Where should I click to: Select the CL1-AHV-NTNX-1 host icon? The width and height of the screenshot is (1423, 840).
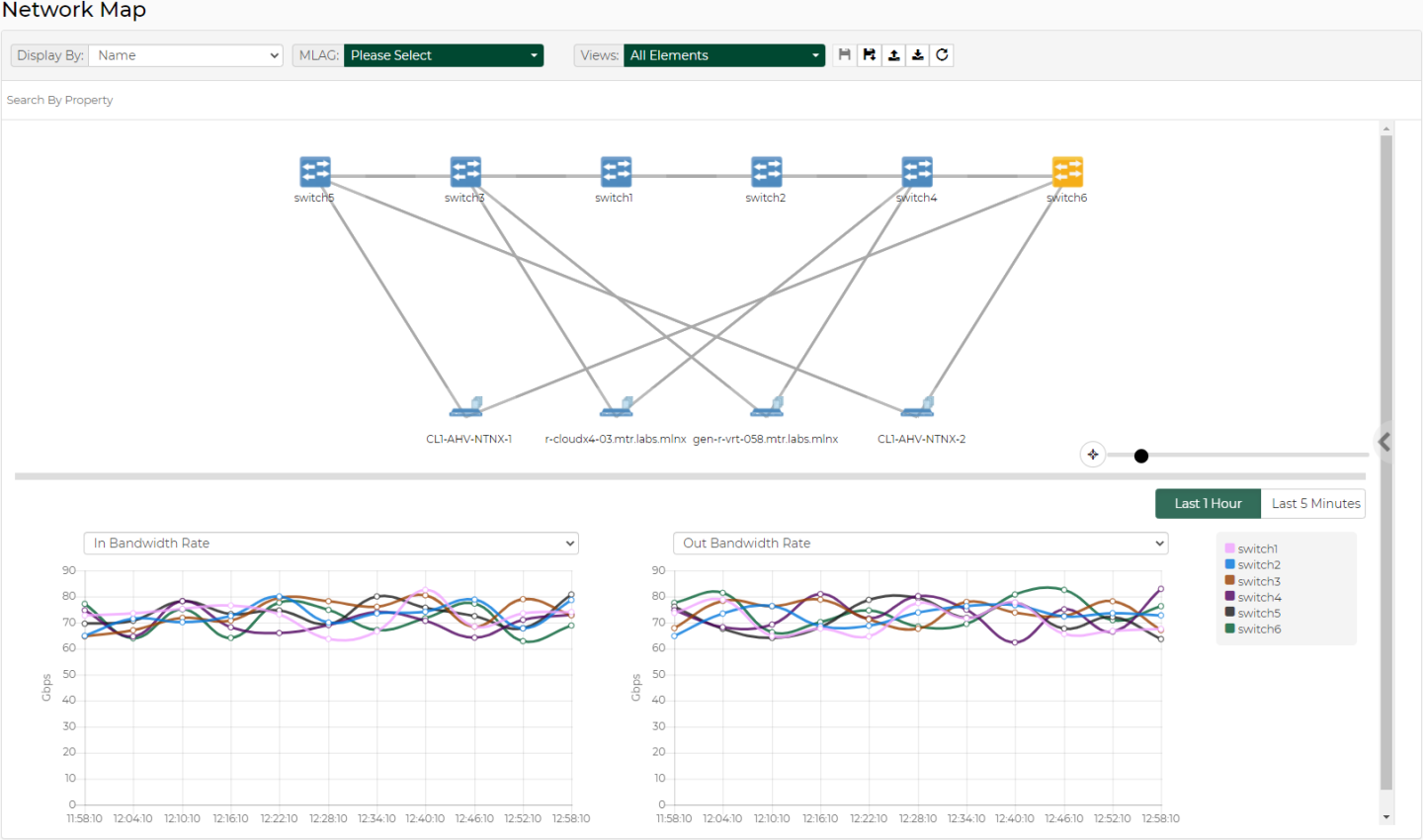click(464, 407)
